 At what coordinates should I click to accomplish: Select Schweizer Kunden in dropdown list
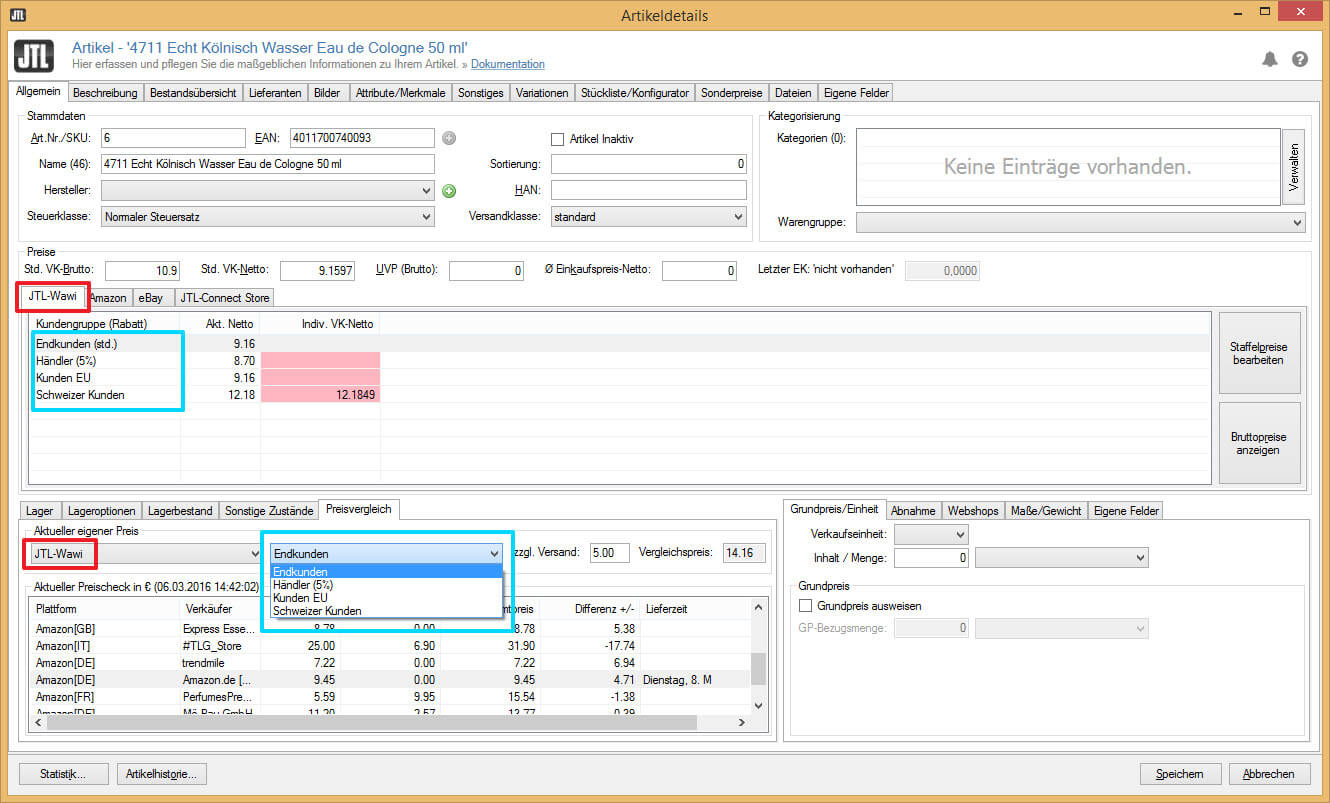[x=317, y=610]
